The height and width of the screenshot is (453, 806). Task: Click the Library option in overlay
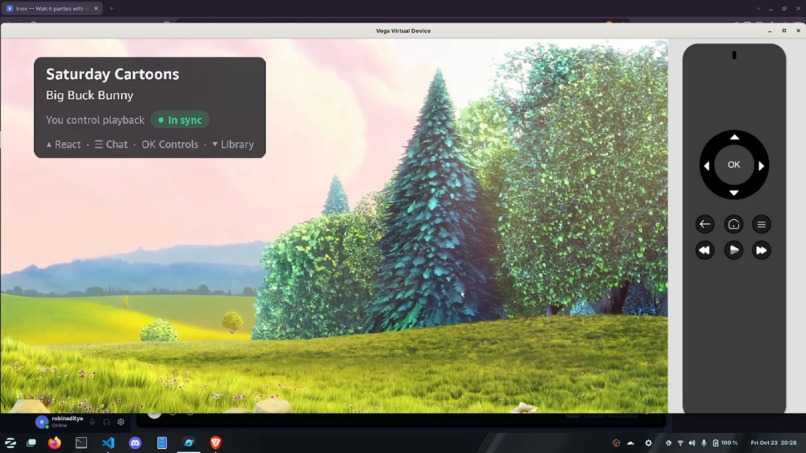pyautogui.click(x=233, y=144)
